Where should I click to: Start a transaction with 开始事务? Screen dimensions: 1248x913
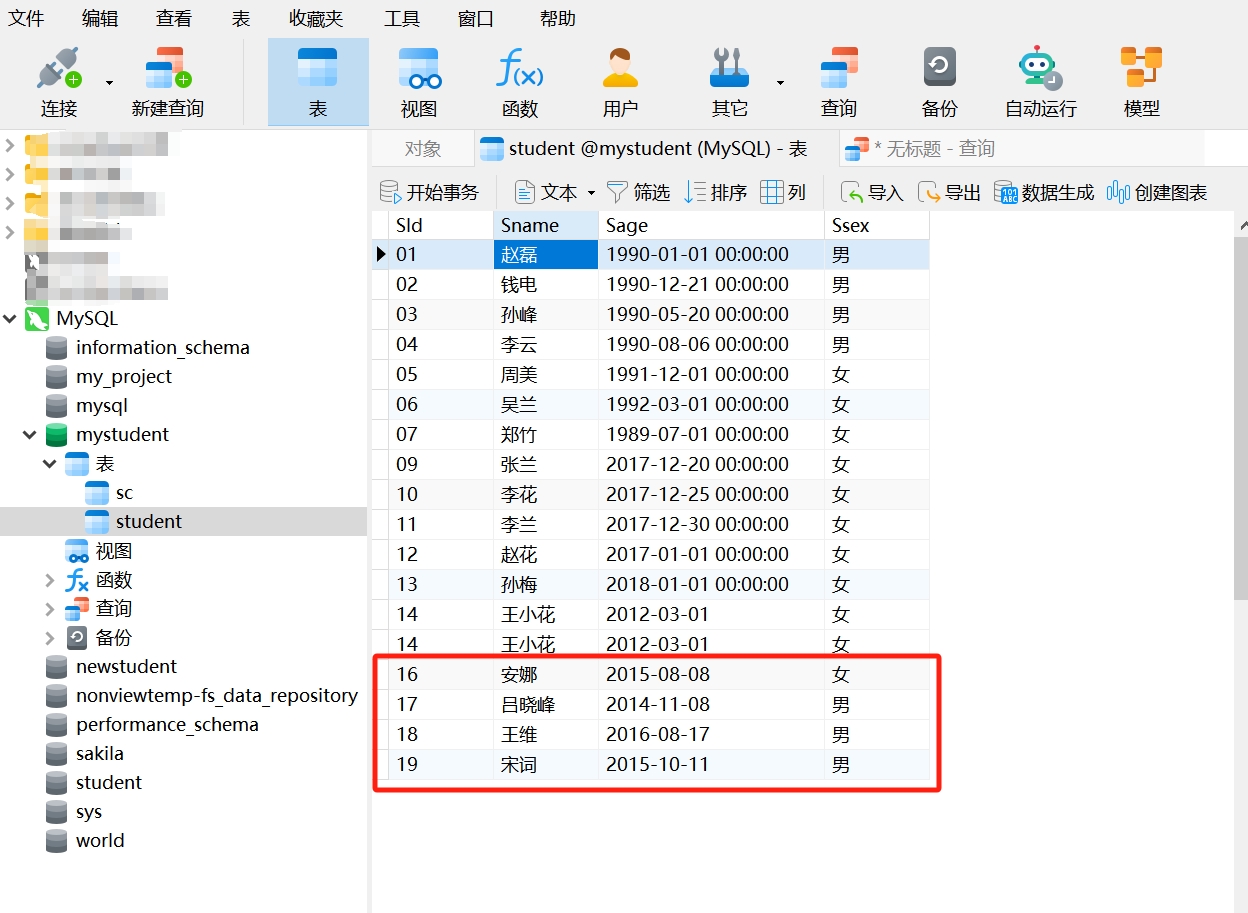[x=430, y=191]
